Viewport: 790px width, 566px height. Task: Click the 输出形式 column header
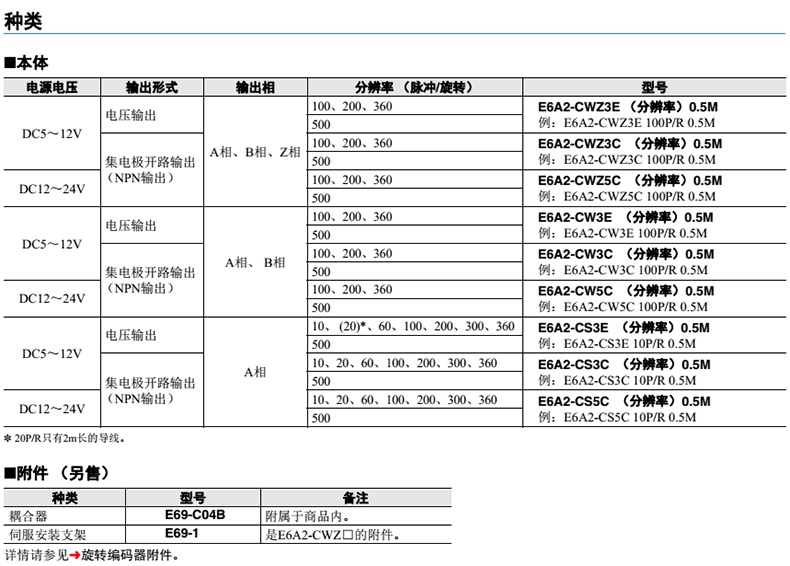point(152,88)
